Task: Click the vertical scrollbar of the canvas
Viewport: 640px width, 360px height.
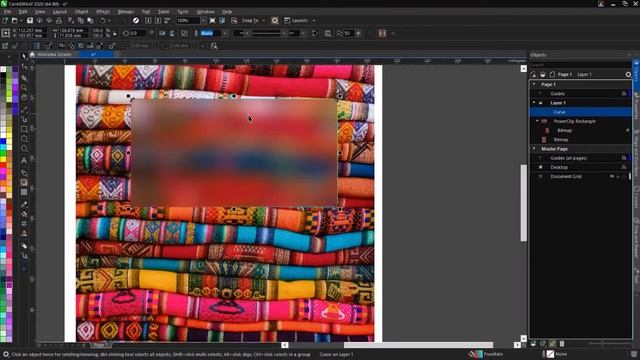Action: (524, 203)
